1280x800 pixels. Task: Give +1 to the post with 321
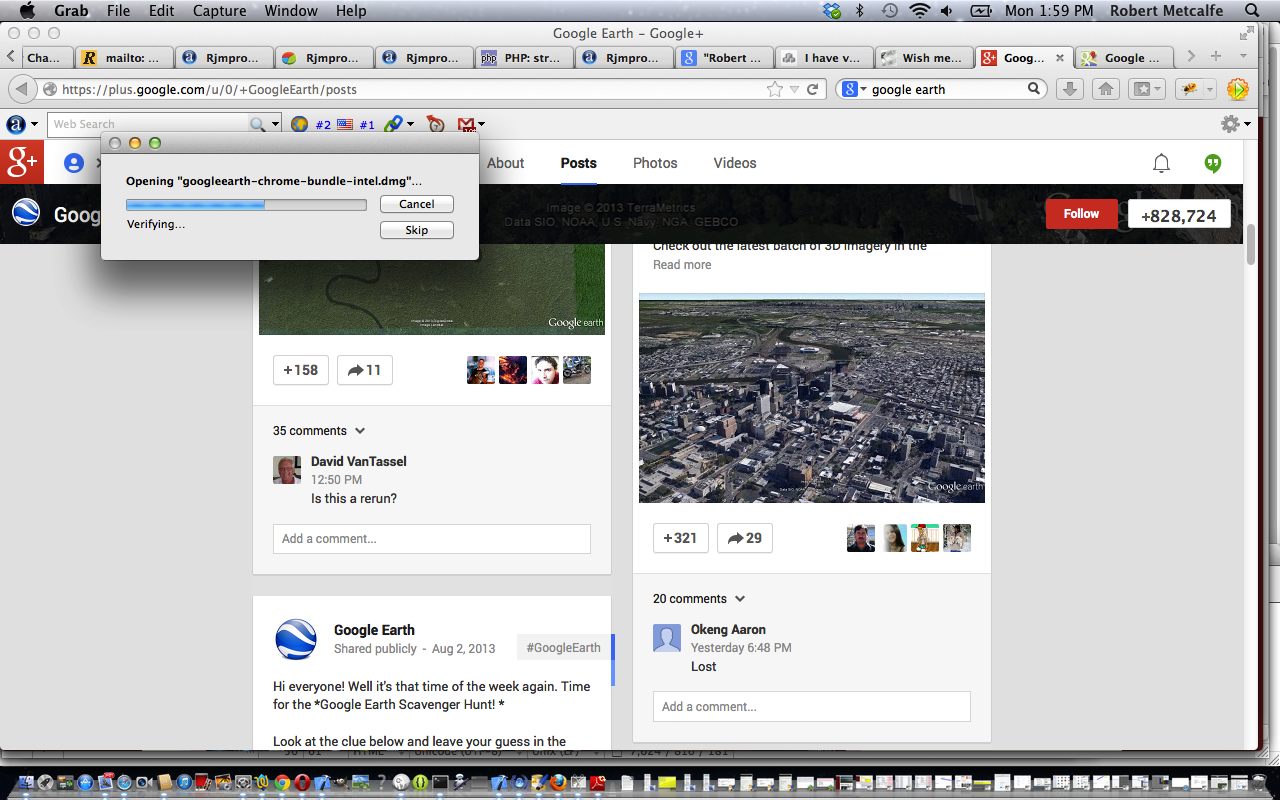pos(680,538)
